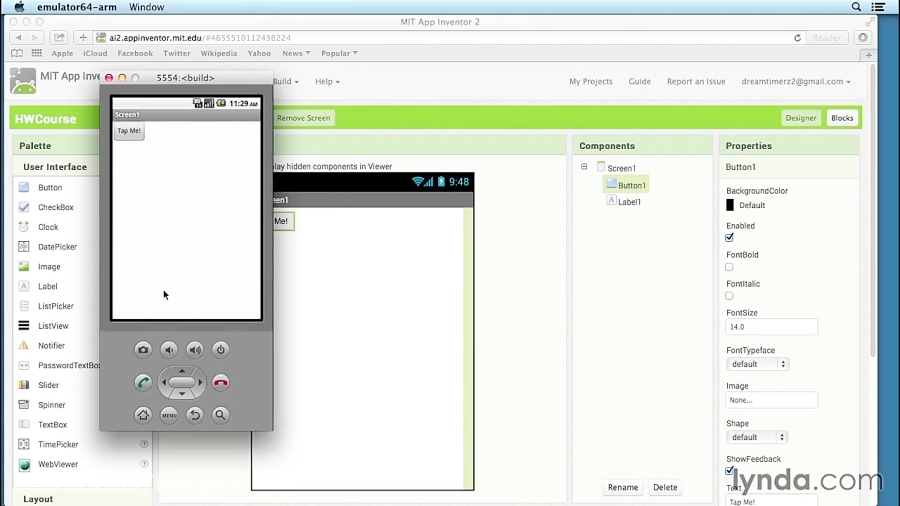Open TimePicker help question mark
900x506 pixels.
144,444
